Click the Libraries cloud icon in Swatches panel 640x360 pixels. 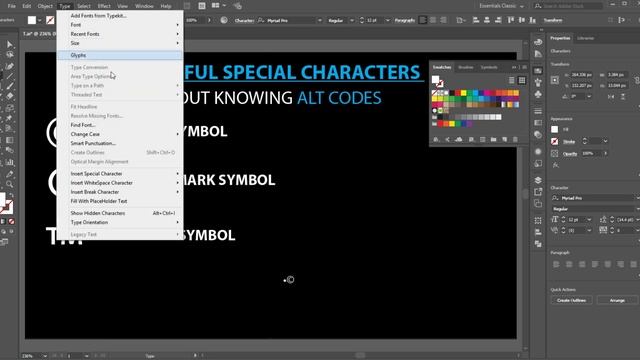458,140
